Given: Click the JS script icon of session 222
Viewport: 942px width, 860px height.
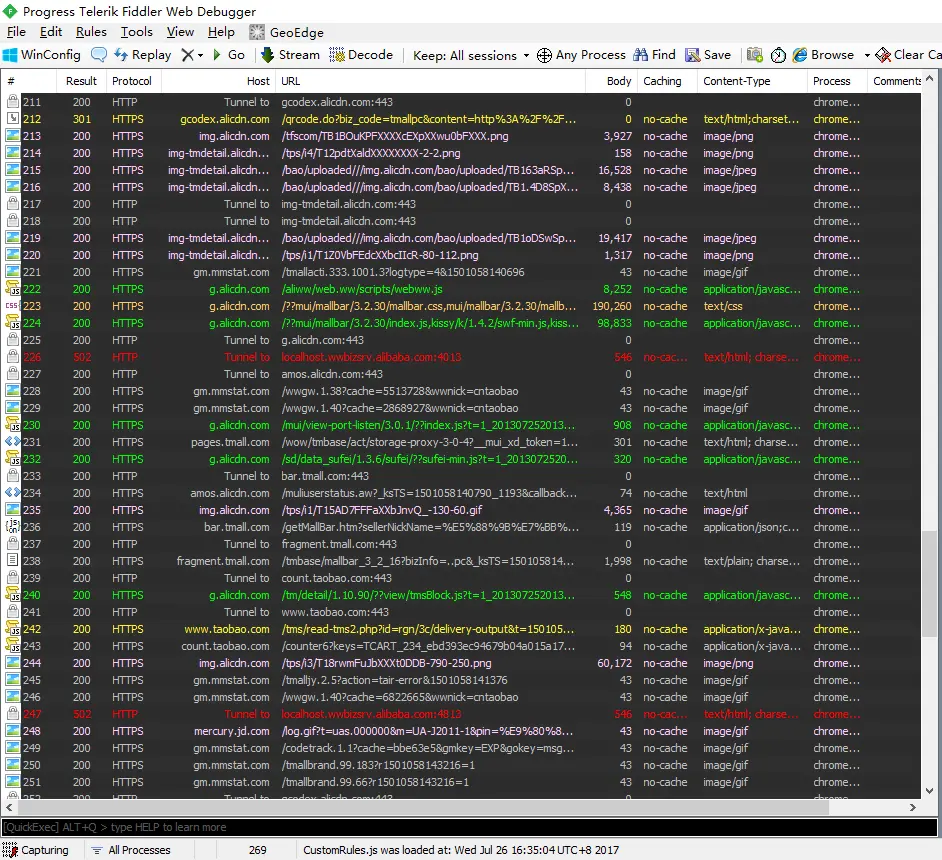Looking at the screenshot, I should tap(12, 289).
